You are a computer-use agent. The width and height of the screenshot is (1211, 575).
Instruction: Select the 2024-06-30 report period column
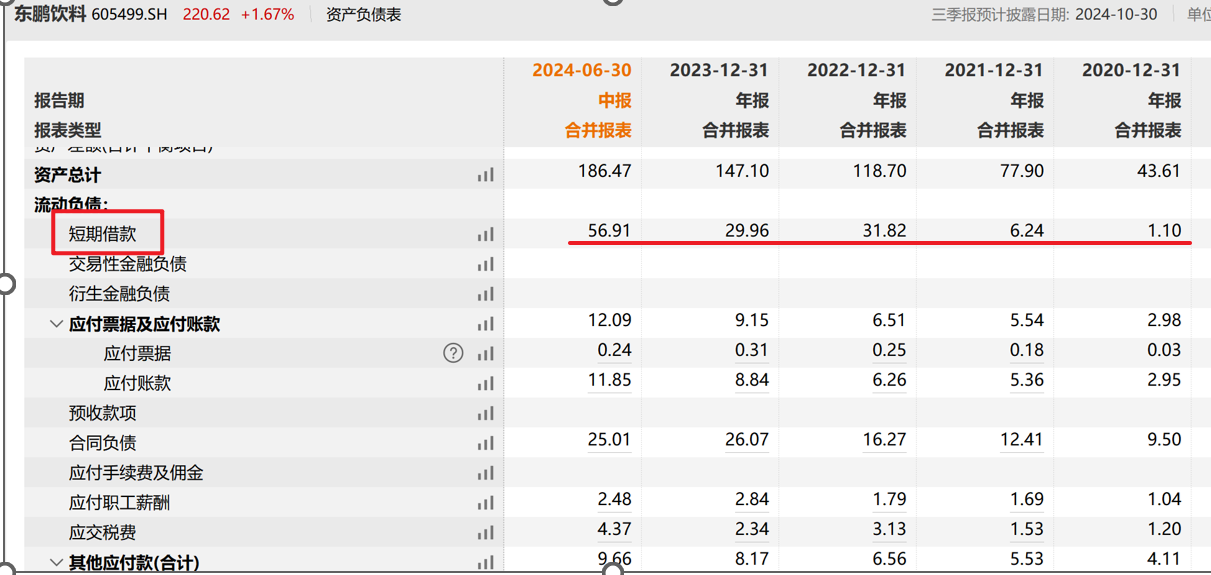point(581,70)
